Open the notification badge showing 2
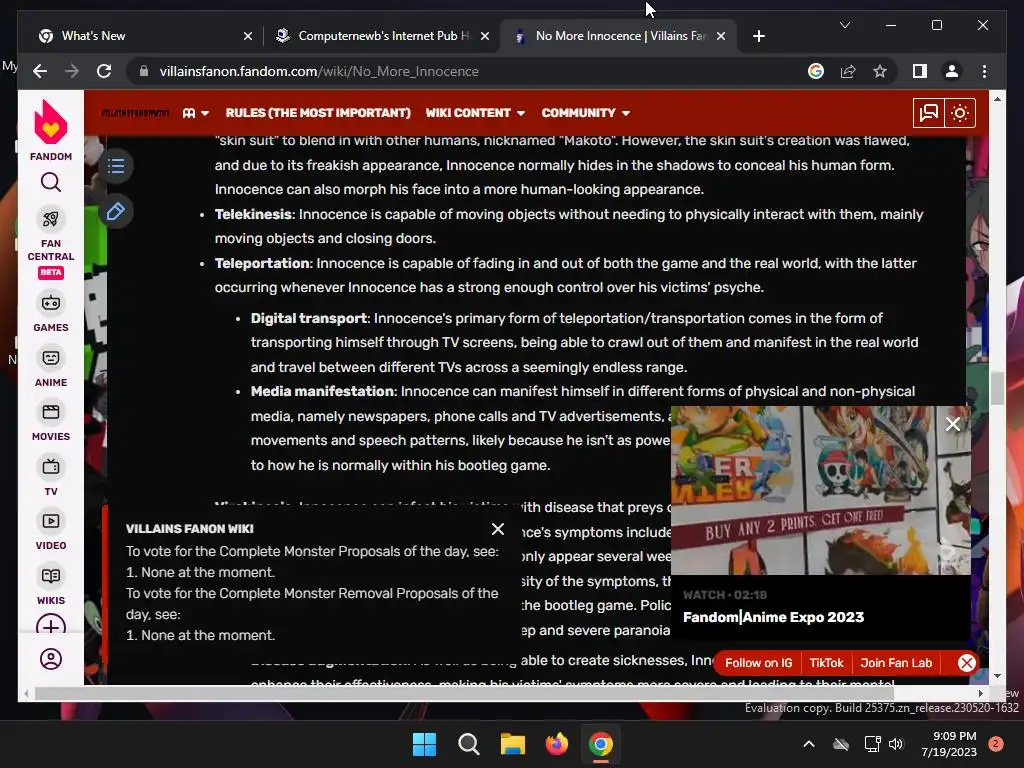 tap(995, 744)
